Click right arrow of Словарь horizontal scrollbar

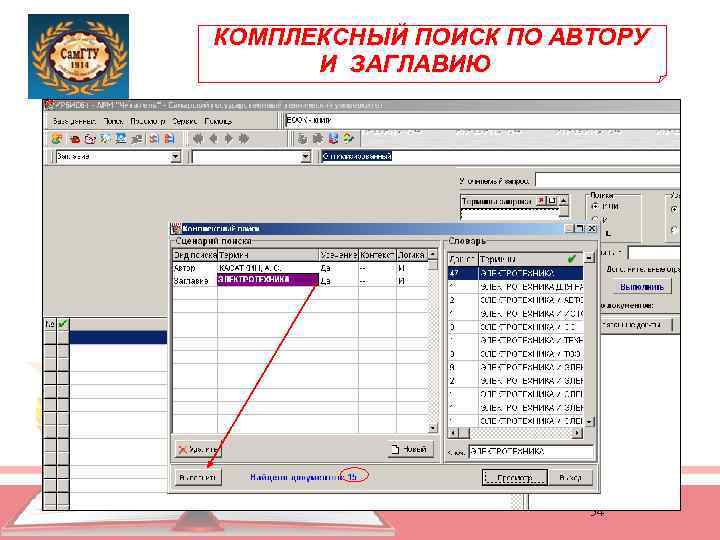(577, 433)
